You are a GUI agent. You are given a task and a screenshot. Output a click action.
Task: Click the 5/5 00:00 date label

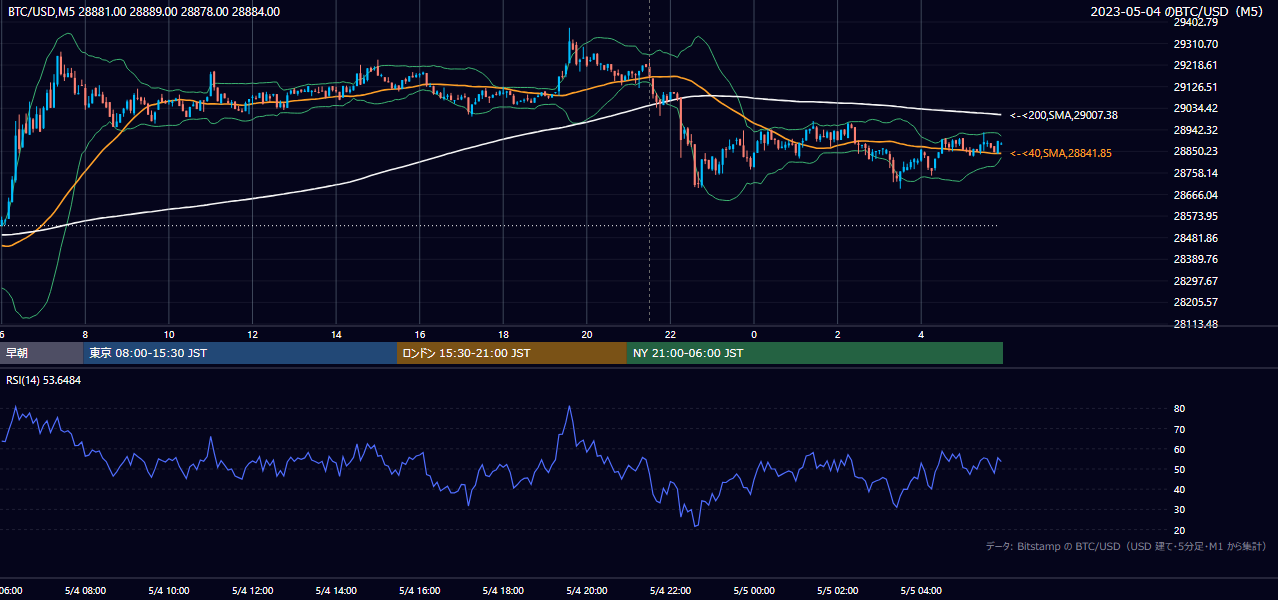(754, 591)
